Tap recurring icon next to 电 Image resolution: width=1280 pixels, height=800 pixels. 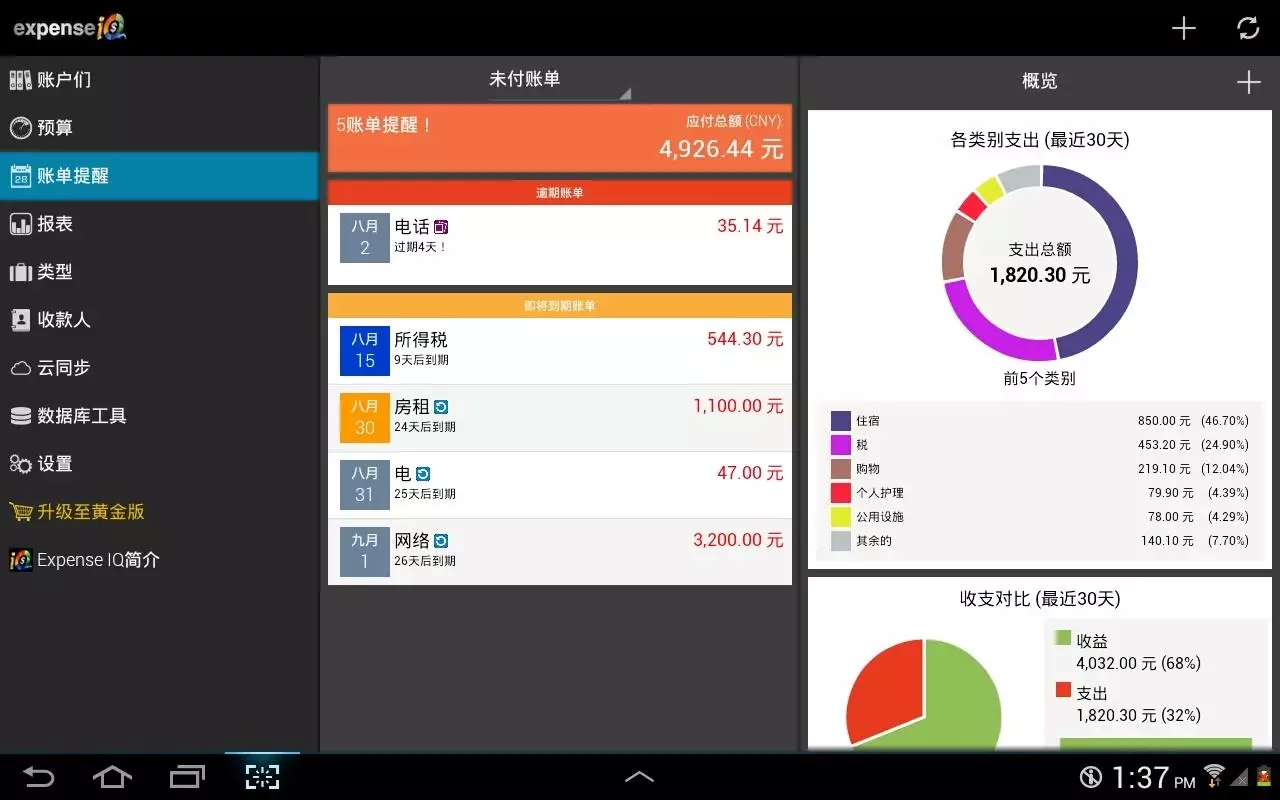pyautogui.click(x=422, y=474)
